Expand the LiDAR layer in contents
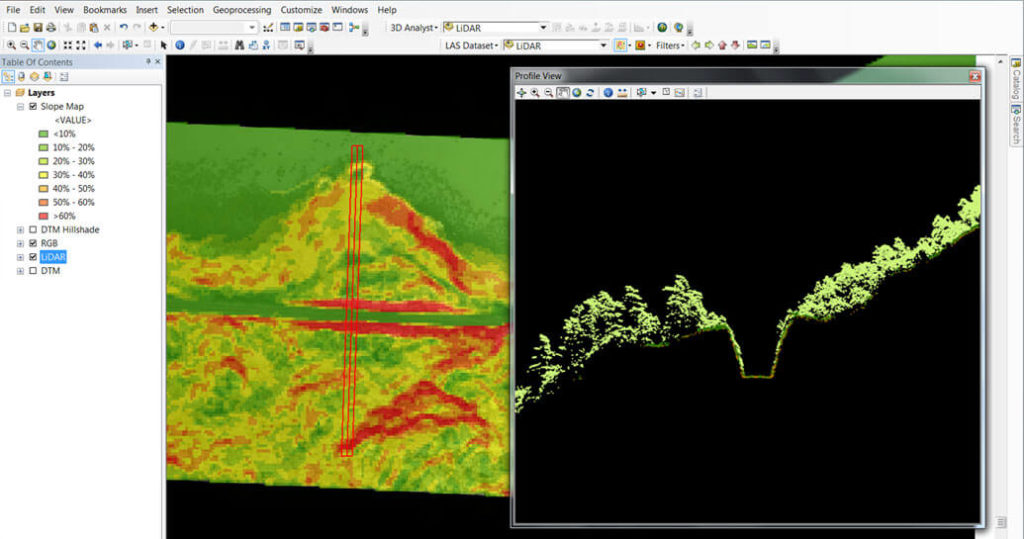The height and width of the screenshot is (539, 1024). (20, 257)
